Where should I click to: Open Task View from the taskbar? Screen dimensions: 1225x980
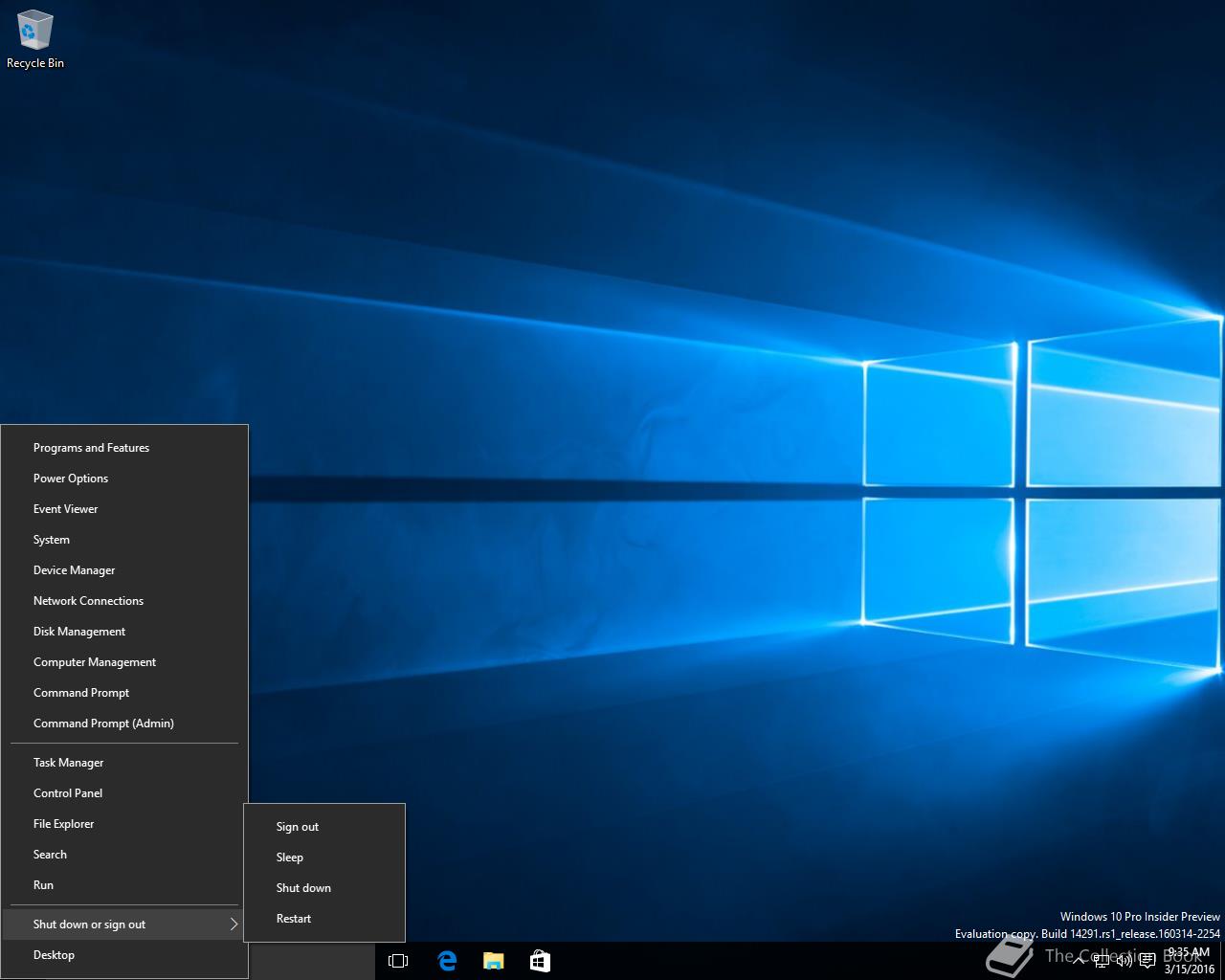point(398,961)
